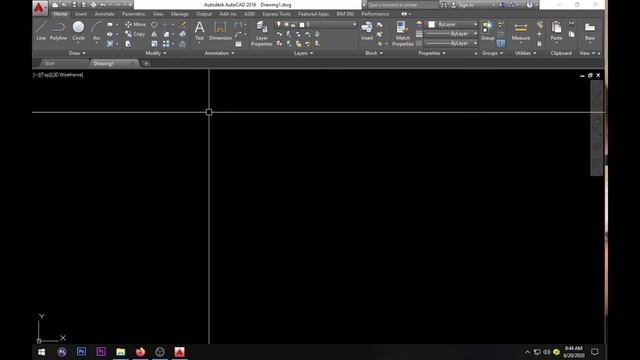The image size is (640, 360).
Task: Click the Group tool icon
Action: coord(487,31)
